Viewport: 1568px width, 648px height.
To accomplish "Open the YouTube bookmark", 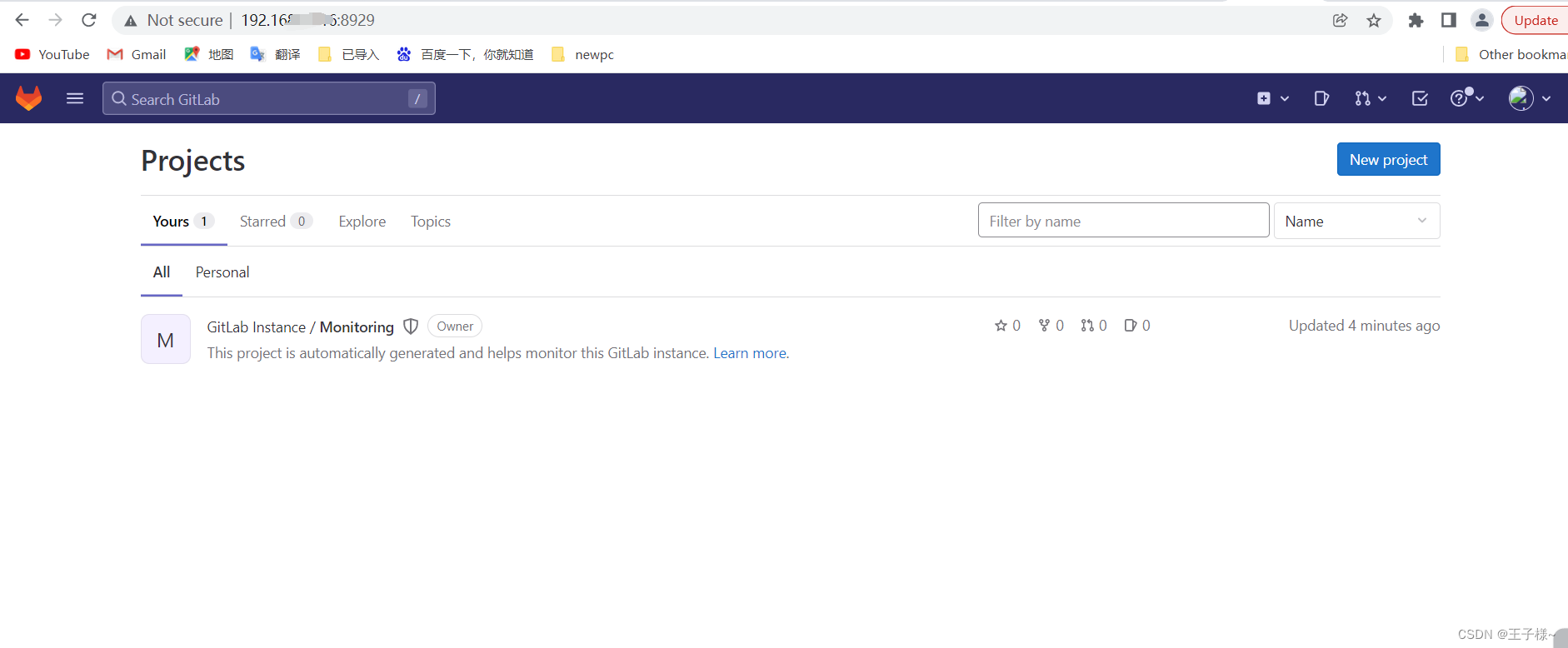I will pos(52,54).
